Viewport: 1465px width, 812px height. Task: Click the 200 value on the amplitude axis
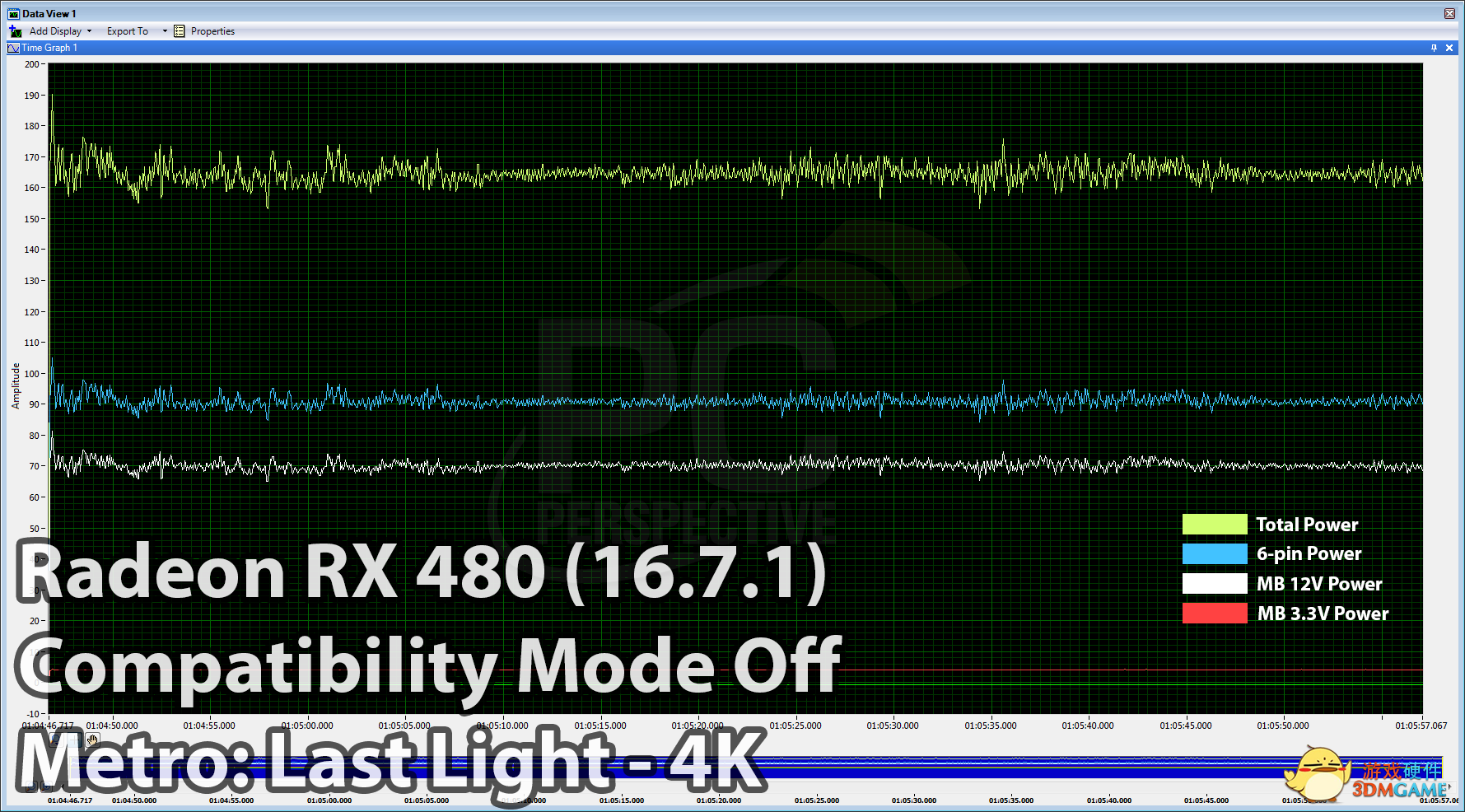point(31,64)
